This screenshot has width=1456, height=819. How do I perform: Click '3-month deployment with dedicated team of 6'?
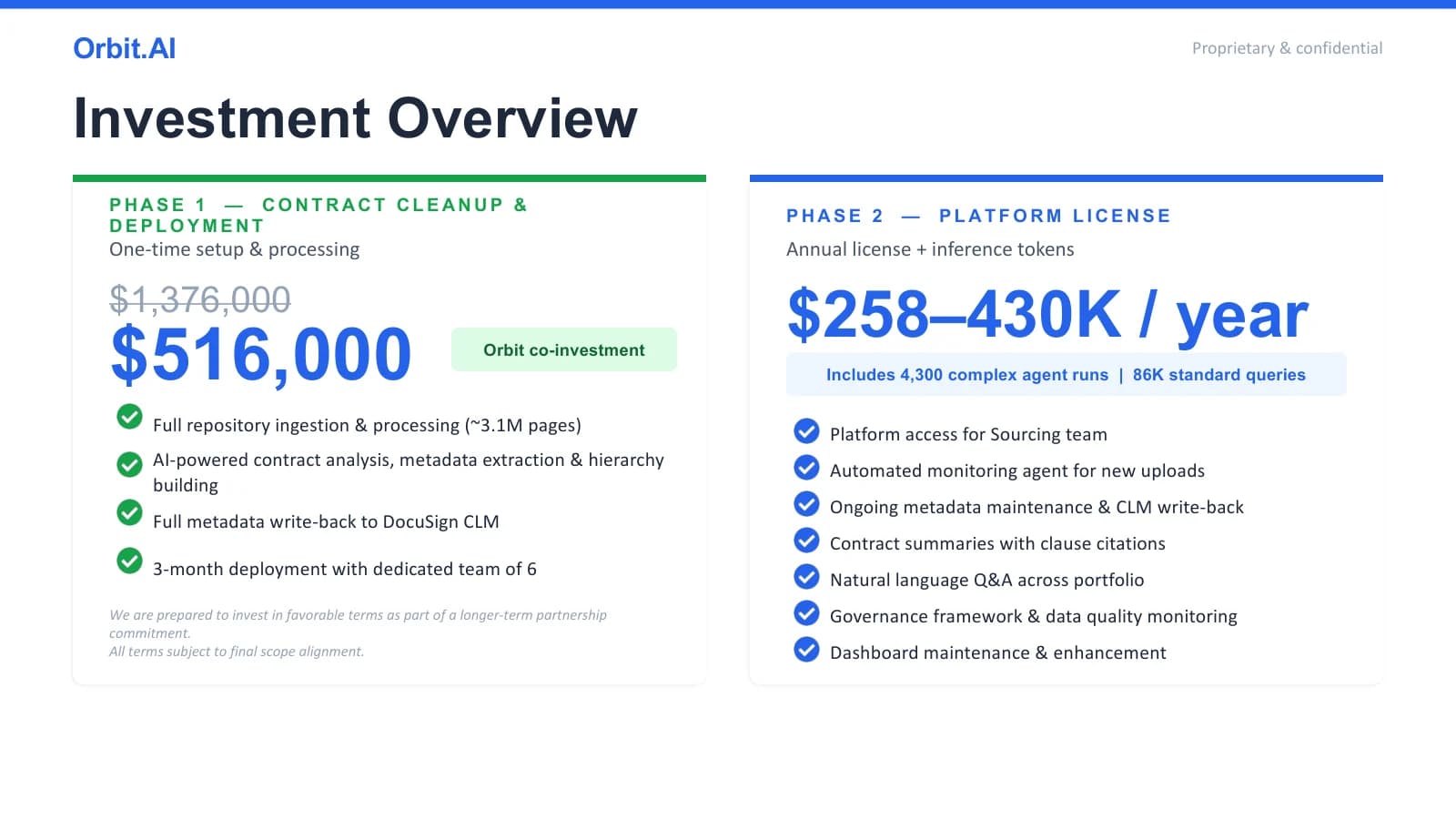click(x=345, y=569)
